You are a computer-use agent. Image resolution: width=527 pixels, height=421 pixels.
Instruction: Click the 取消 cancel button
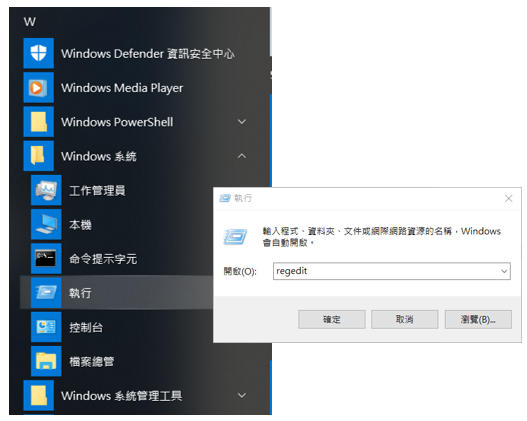point(405,319)
